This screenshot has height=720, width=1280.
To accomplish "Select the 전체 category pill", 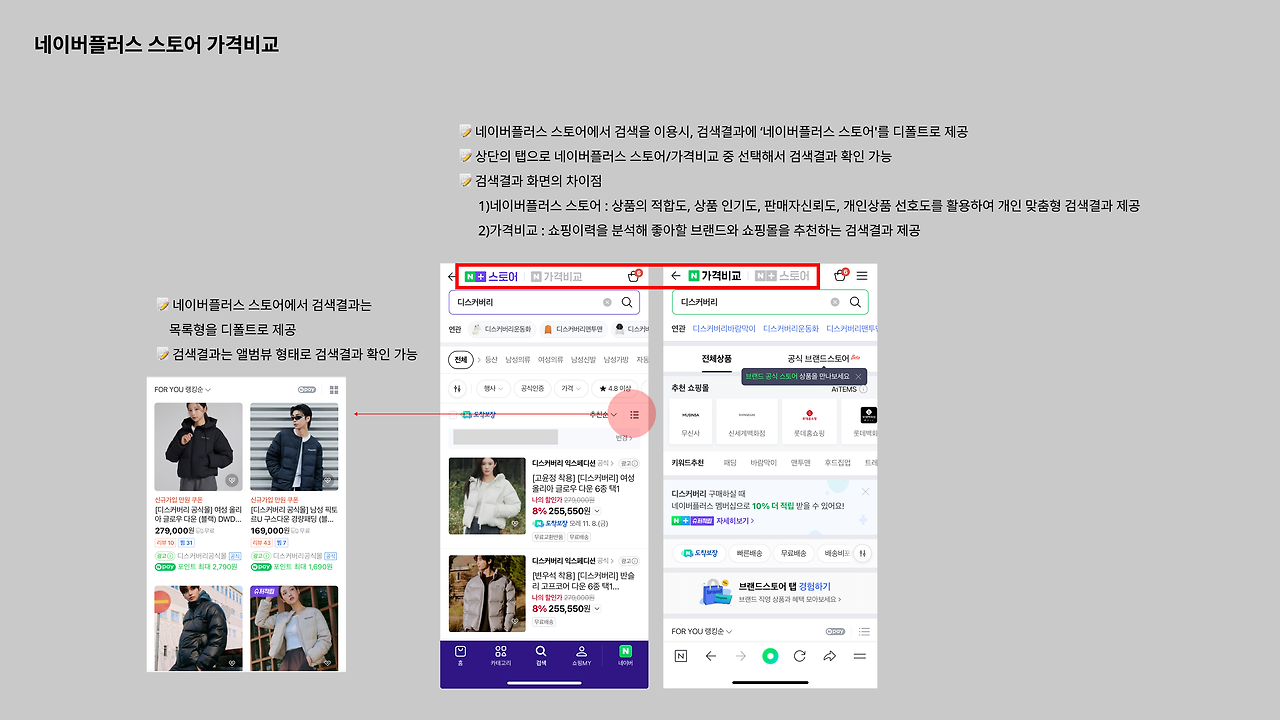I will pyautogui.click(x=460, y=359).
